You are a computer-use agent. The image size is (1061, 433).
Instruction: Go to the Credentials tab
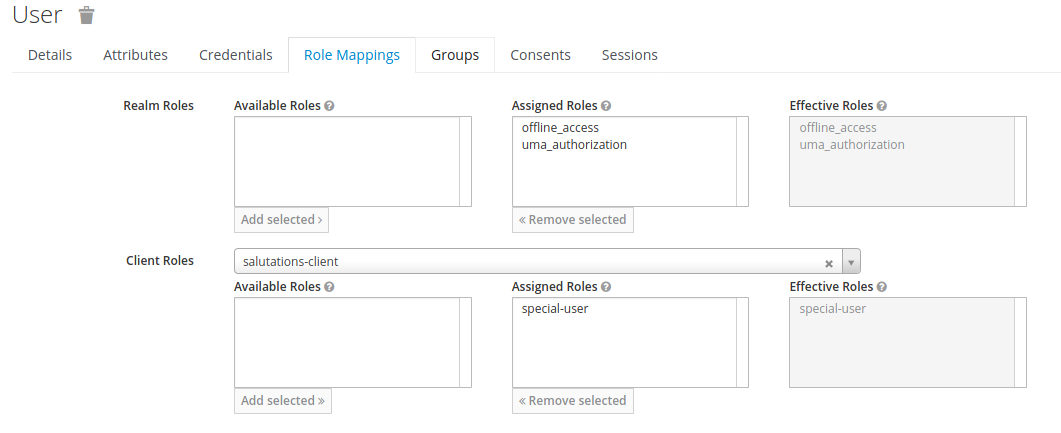coord(235,55)
